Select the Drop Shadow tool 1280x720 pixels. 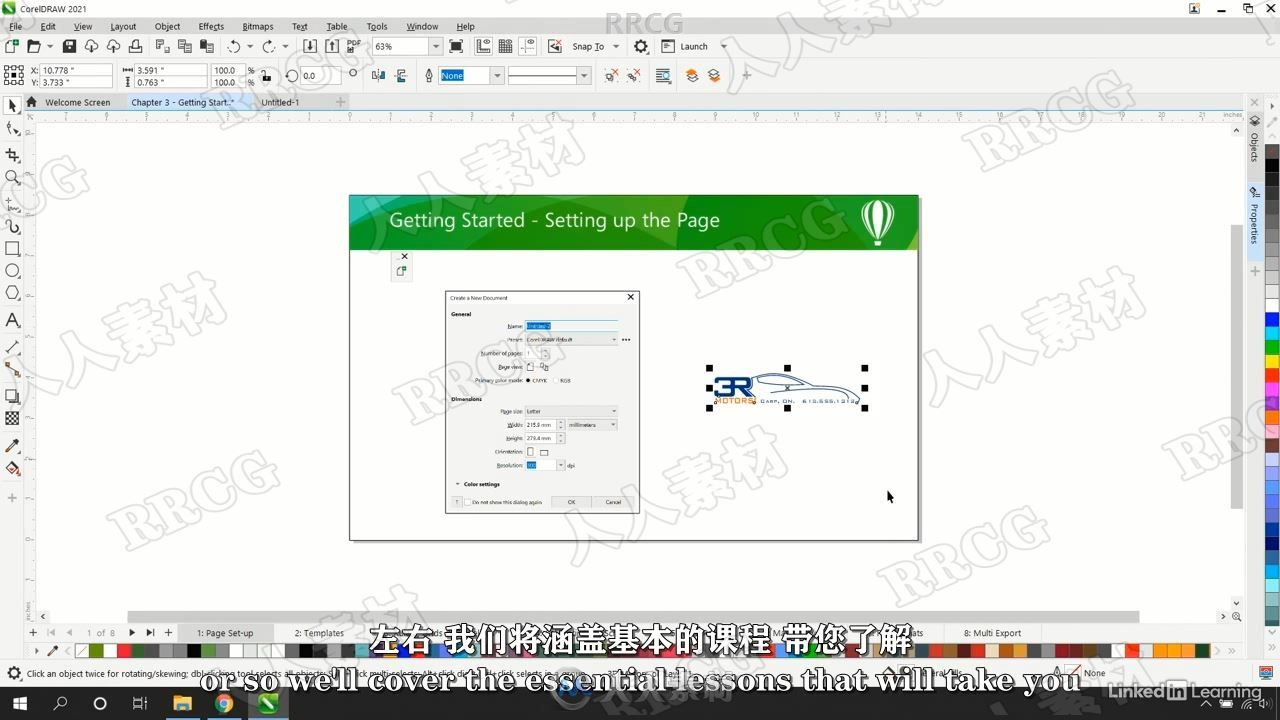point(12,396)
